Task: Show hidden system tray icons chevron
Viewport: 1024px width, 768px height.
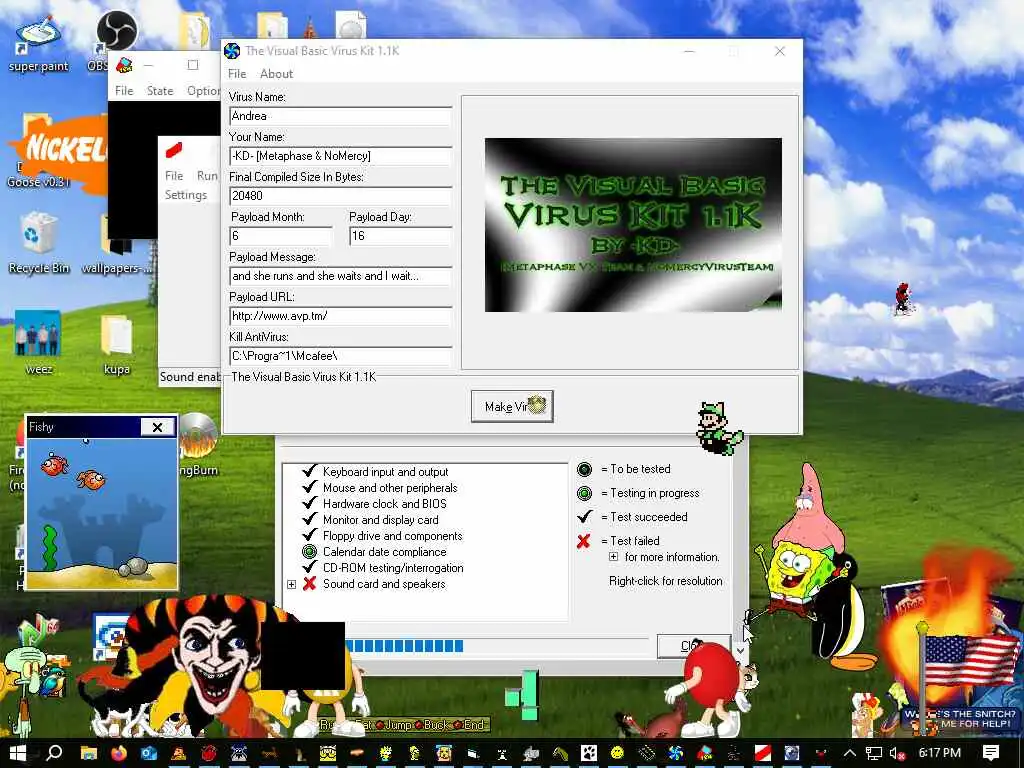Action: 849,753
